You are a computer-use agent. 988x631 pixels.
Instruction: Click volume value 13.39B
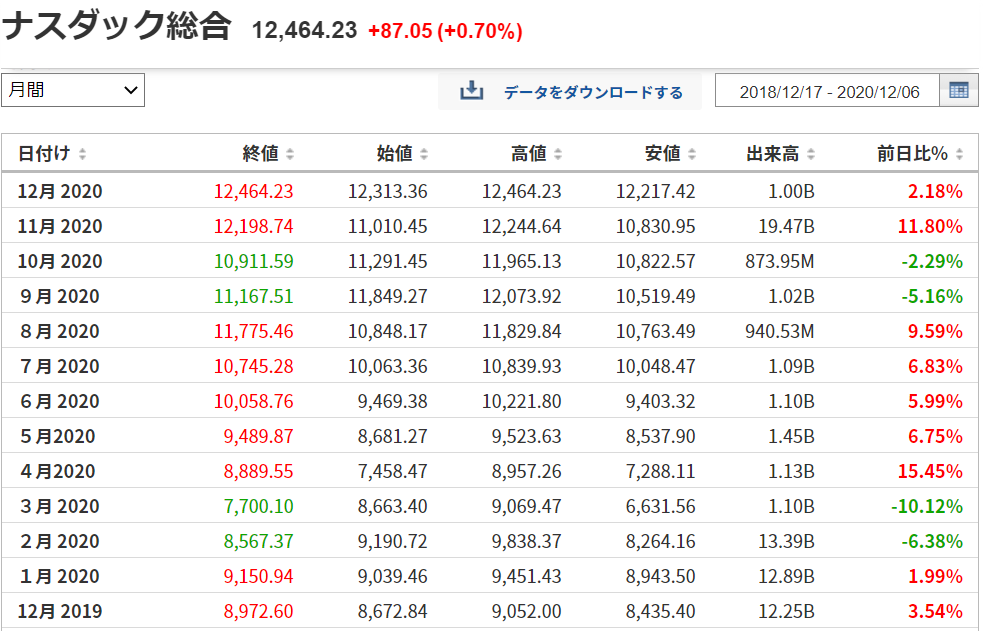pos(786,541)
